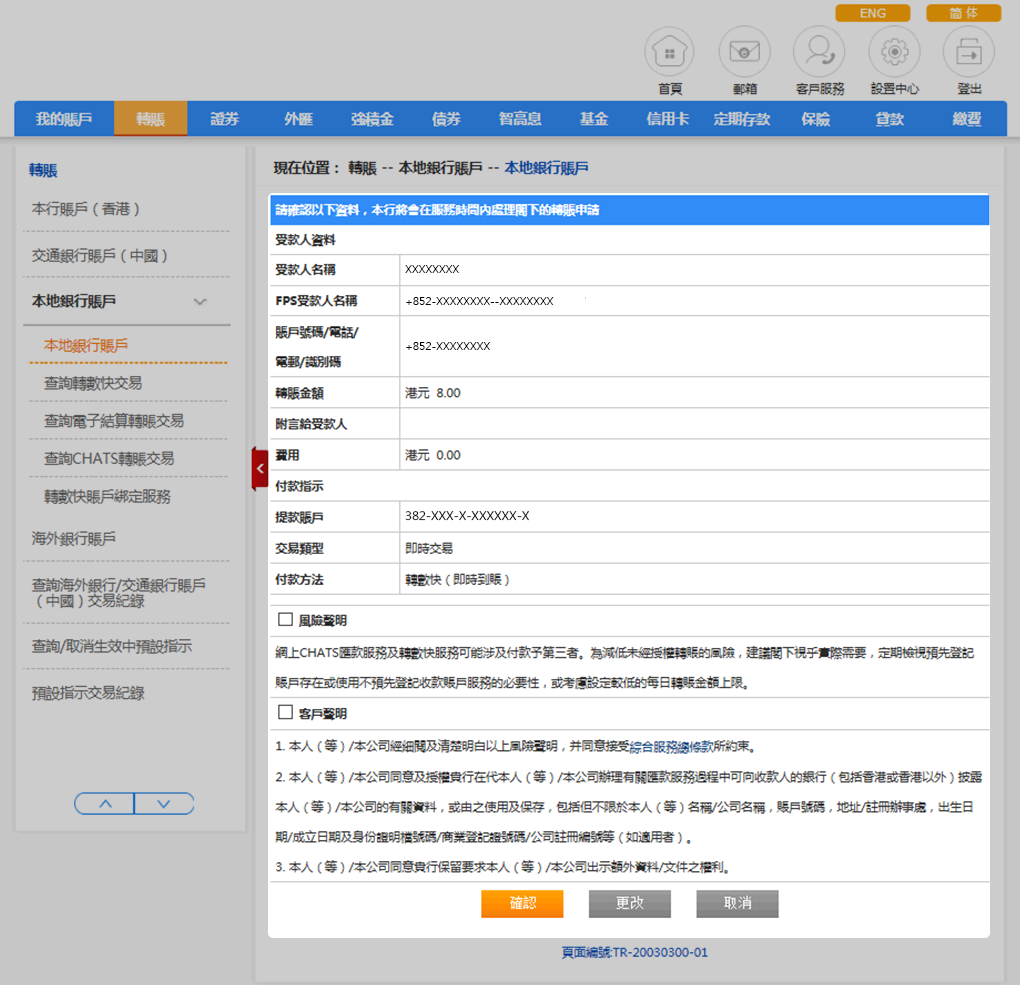The height and width of the screenshot is (985, 1020).
Task: Collapse sidebar with the red arrow handle
Action: click(x=260, y=468)
